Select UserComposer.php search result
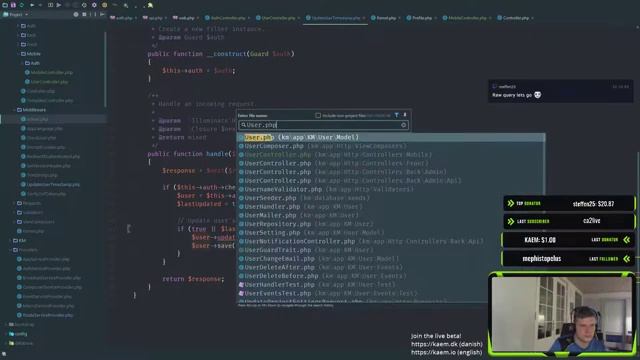This screenshot has height=360, width=640. pos(391,146)
